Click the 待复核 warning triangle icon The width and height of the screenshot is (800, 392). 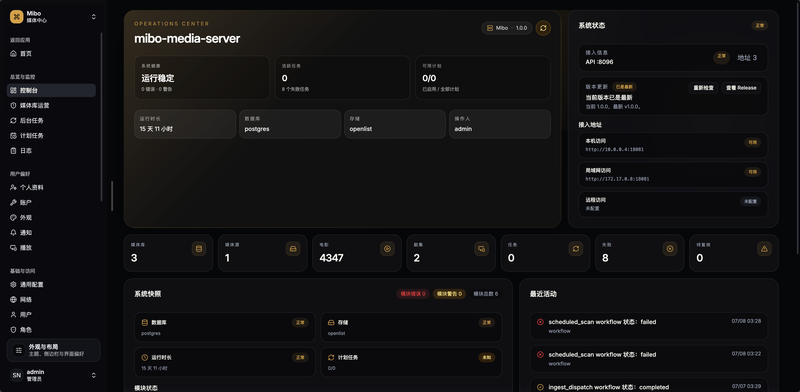(764, 249)
